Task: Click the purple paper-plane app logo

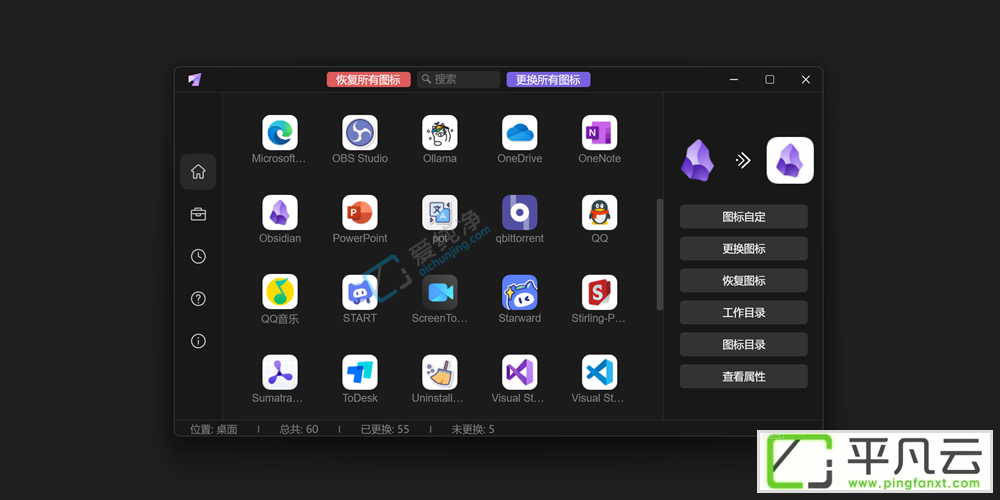Action: 195,80
